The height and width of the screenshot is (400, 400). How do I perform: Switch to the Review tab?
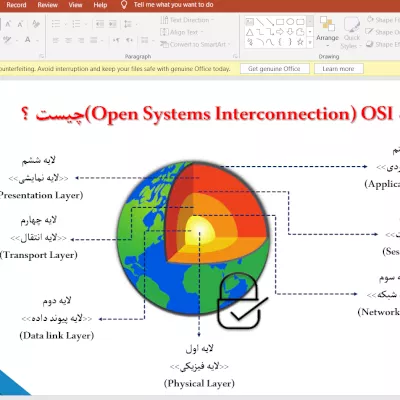point(48,5)
